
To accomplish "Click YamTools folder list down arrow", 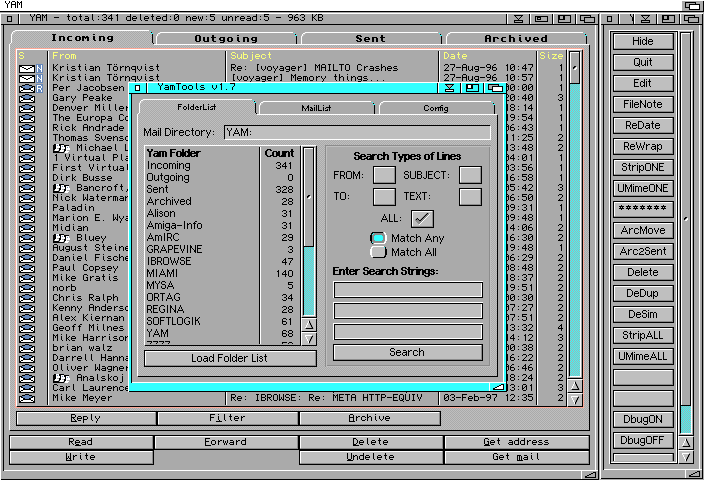I will pos(309,339).
